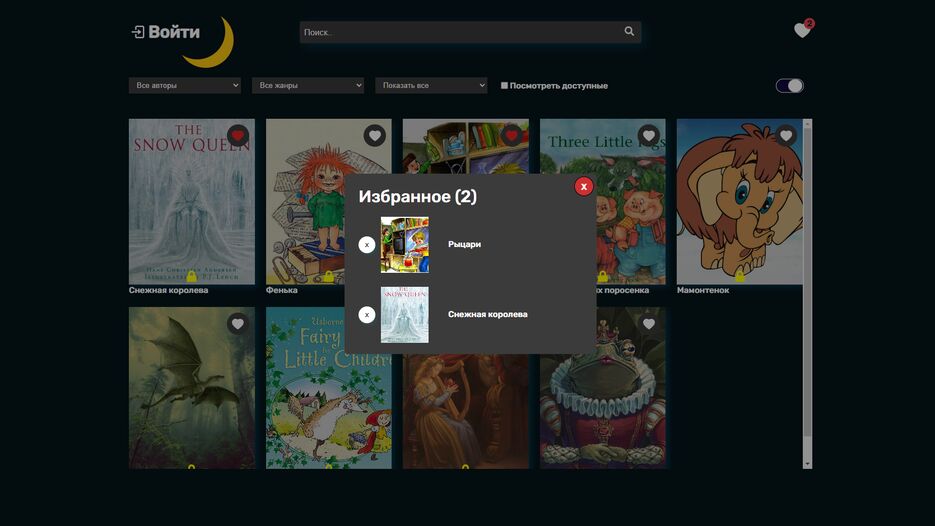Toggle heart on the Рыцари bookshelf card
Viewport: 935px width, 526px height.
[512, 135]
